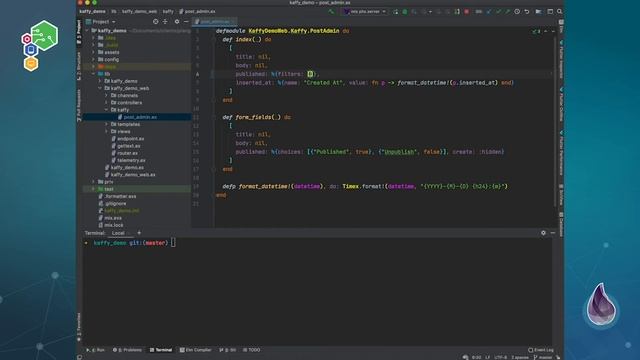640x360 pixels.
Task: Click the Git push arrow icon
Action: click(x=507, y=11)
